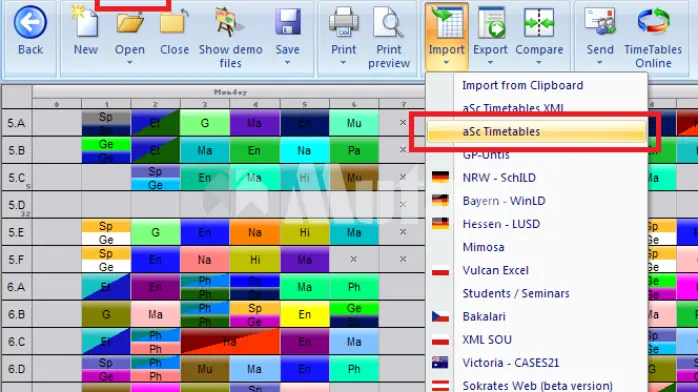Image resolution: width=698 pixels, height=392 pixels.
Task: Click 6.B period 1 G olive card
Action: tap(106, 314)
